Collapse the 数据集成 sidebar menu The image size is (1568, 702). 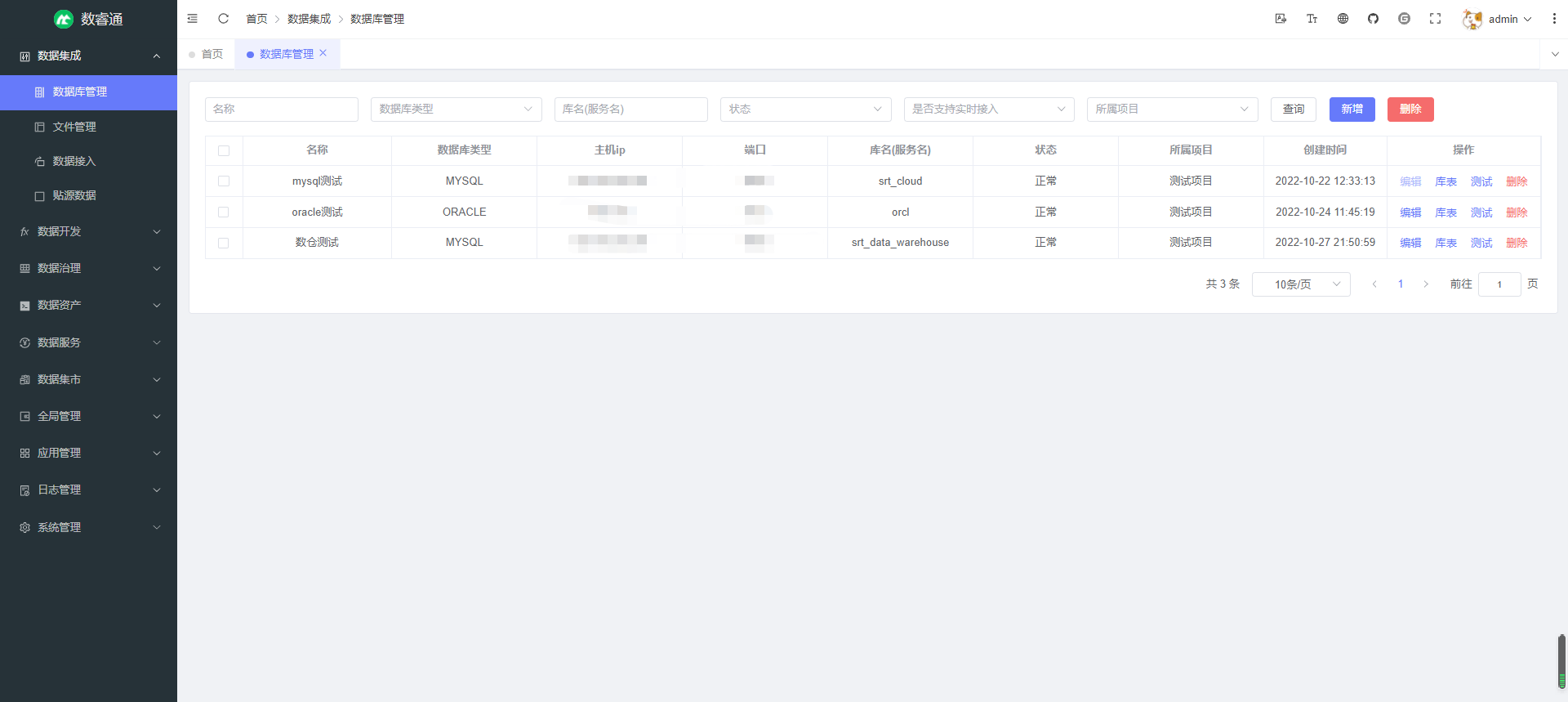coord(88,56)
